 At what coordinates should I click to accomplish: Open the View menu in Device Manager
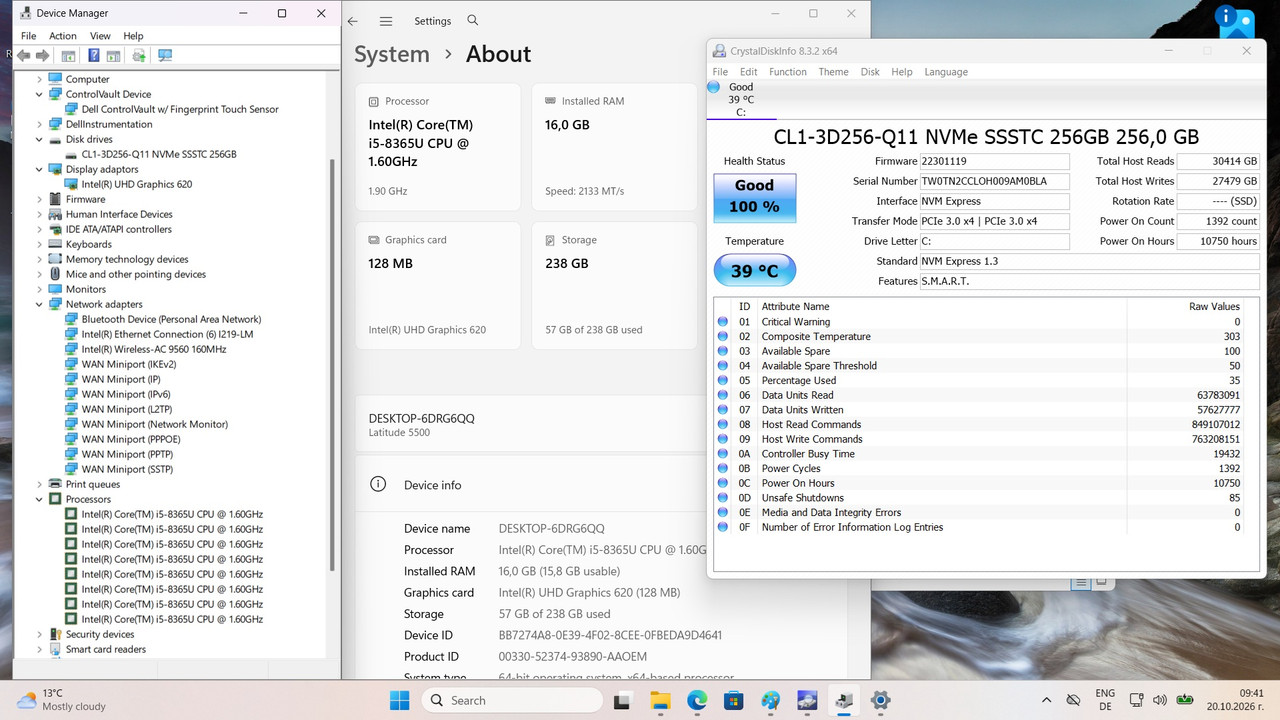pyautogui.click(x=98, y=36)
